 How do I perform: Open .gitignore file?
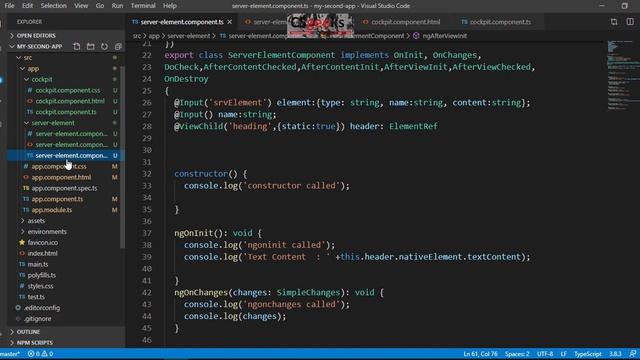click(x=38, y=319)
